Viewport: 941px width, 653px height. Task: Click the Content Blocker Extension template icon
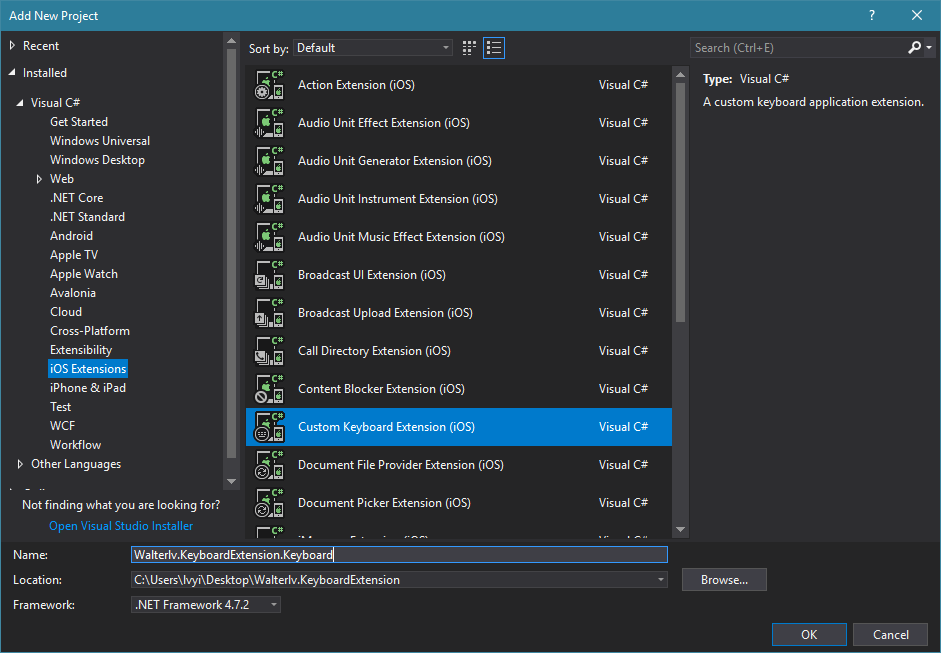click(x=269, y=389)
